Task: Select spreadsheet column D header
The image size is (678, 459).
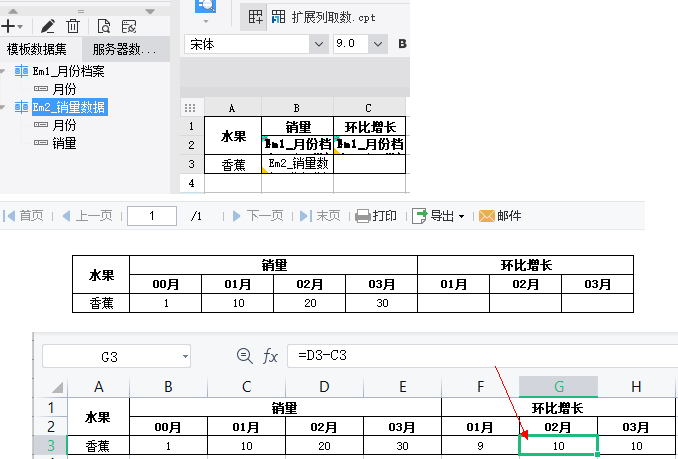Action: coord(324,386)
